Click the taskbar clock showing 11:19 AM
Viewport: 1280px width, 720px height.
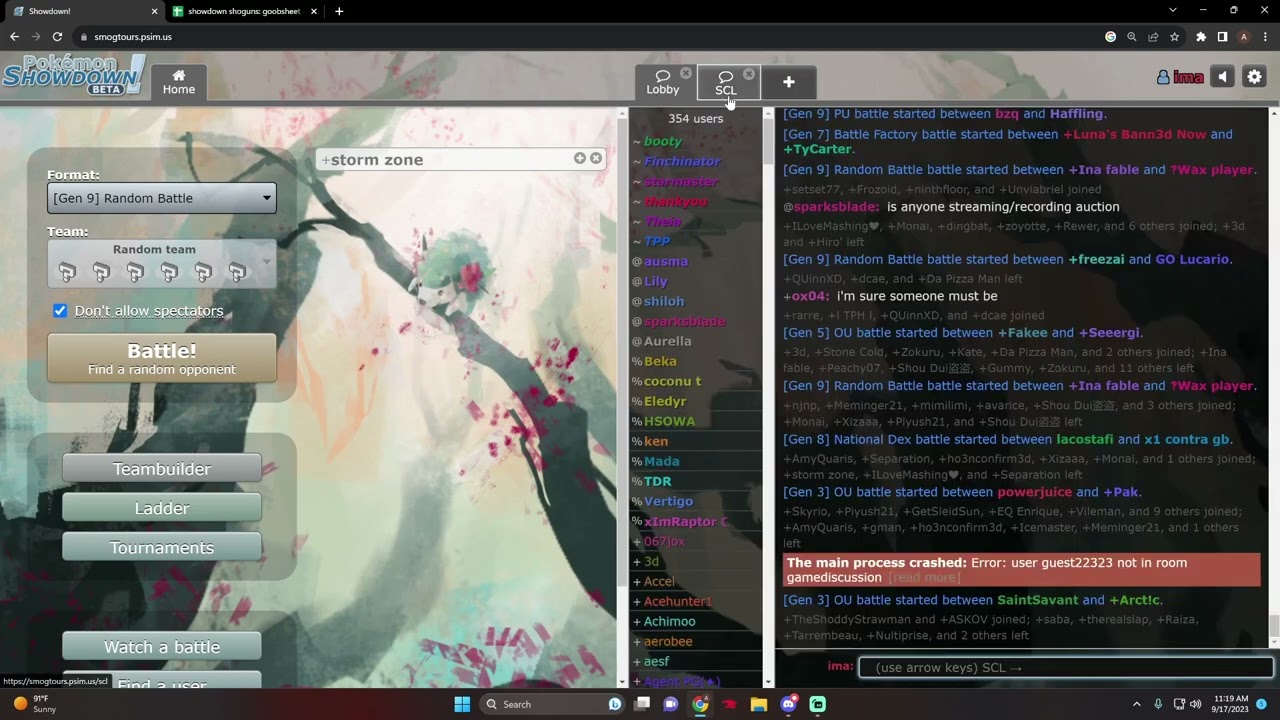[1229, 704]
